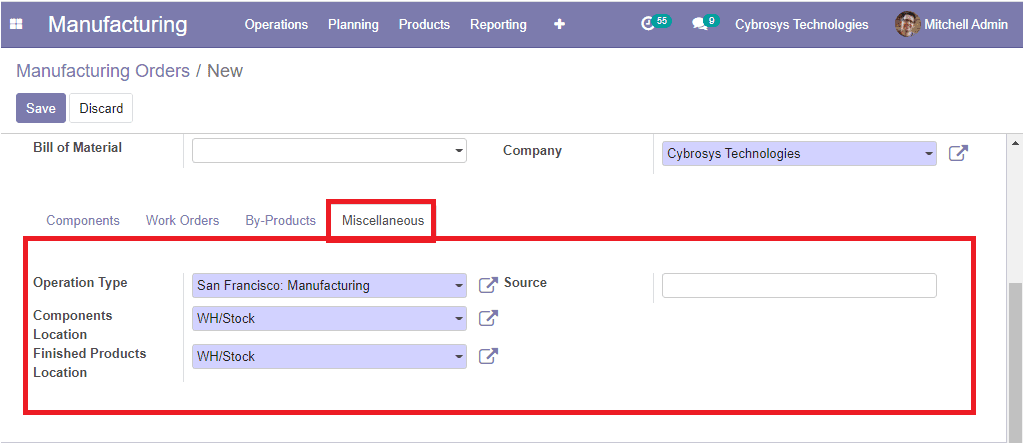Open external link for Company field
Screen dimensions: 1024x444
(x=958, y=153)
